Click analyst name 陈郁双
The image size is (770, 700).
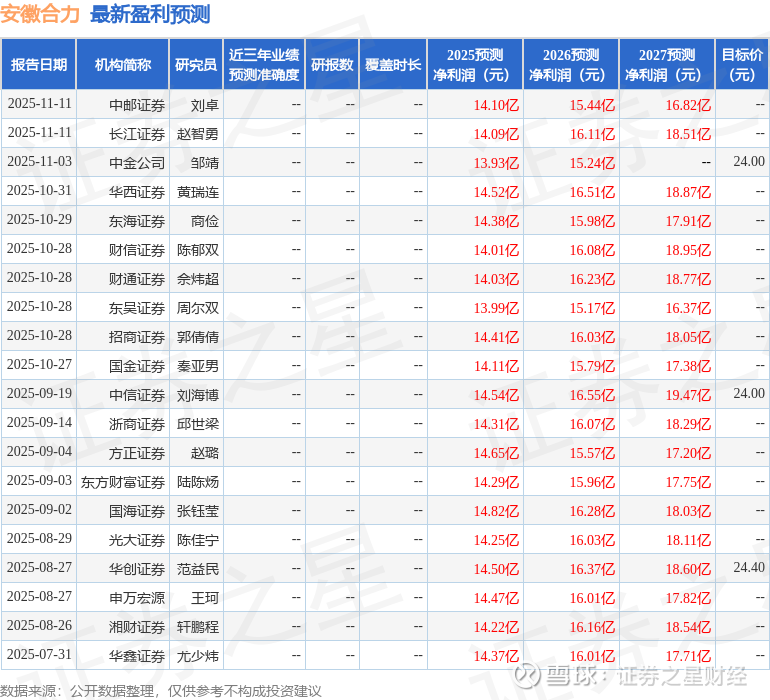click(198, 250)
